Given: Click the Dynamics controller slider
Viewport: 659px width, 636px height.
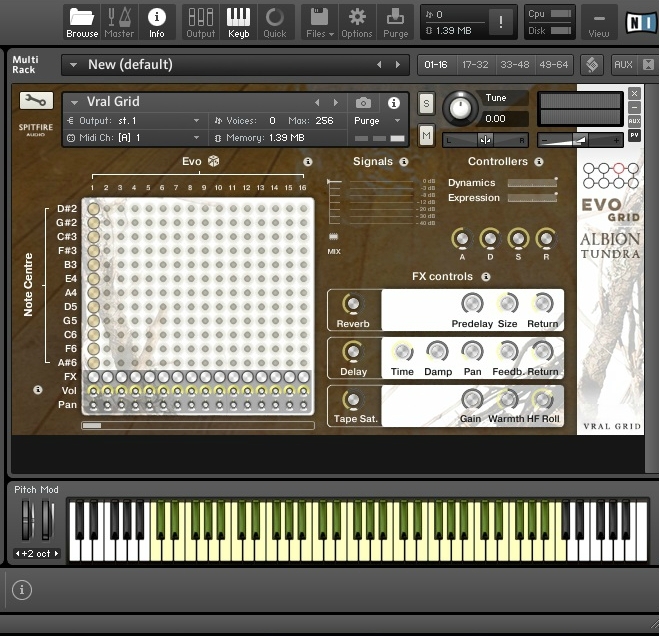Looking at the screenshot, I should tap(532, 183).
